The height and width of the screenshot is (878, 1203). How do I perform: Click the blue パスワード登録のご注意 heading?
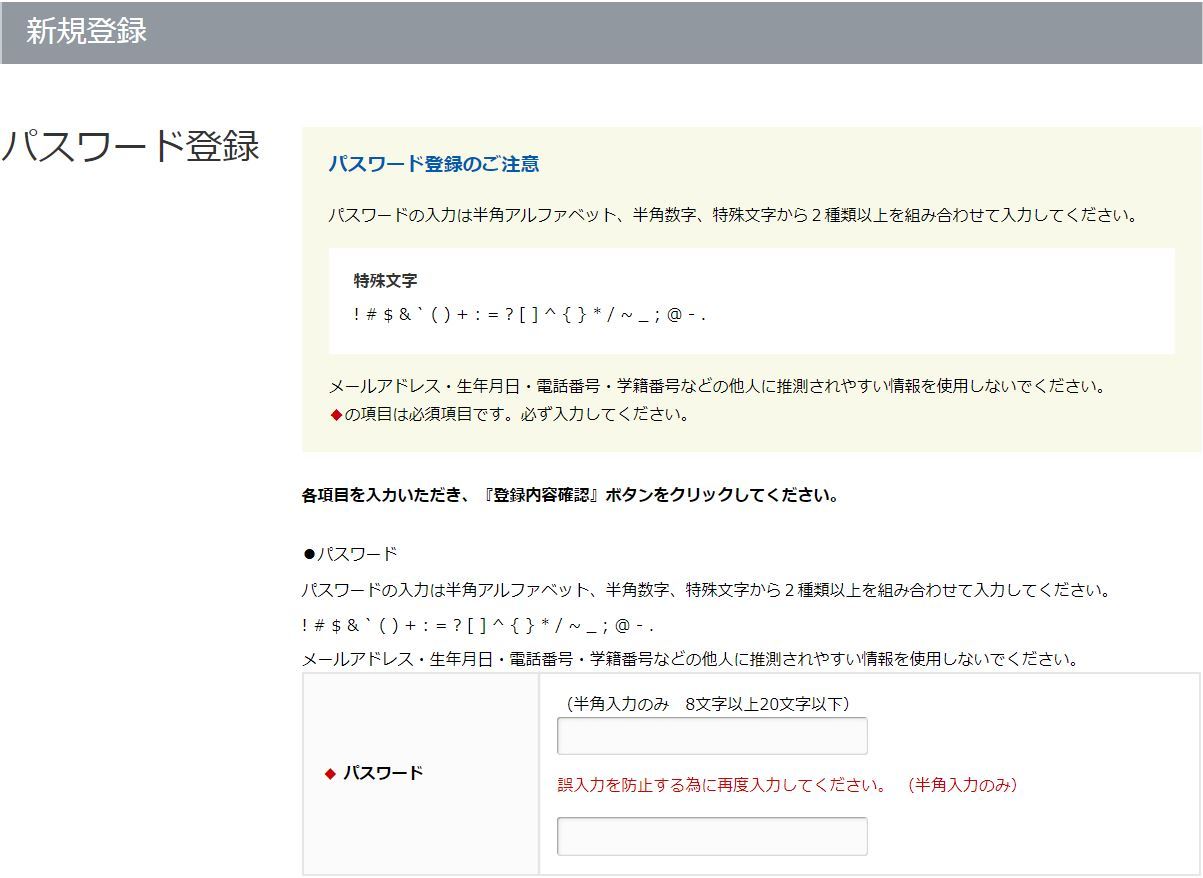(433, 164)
